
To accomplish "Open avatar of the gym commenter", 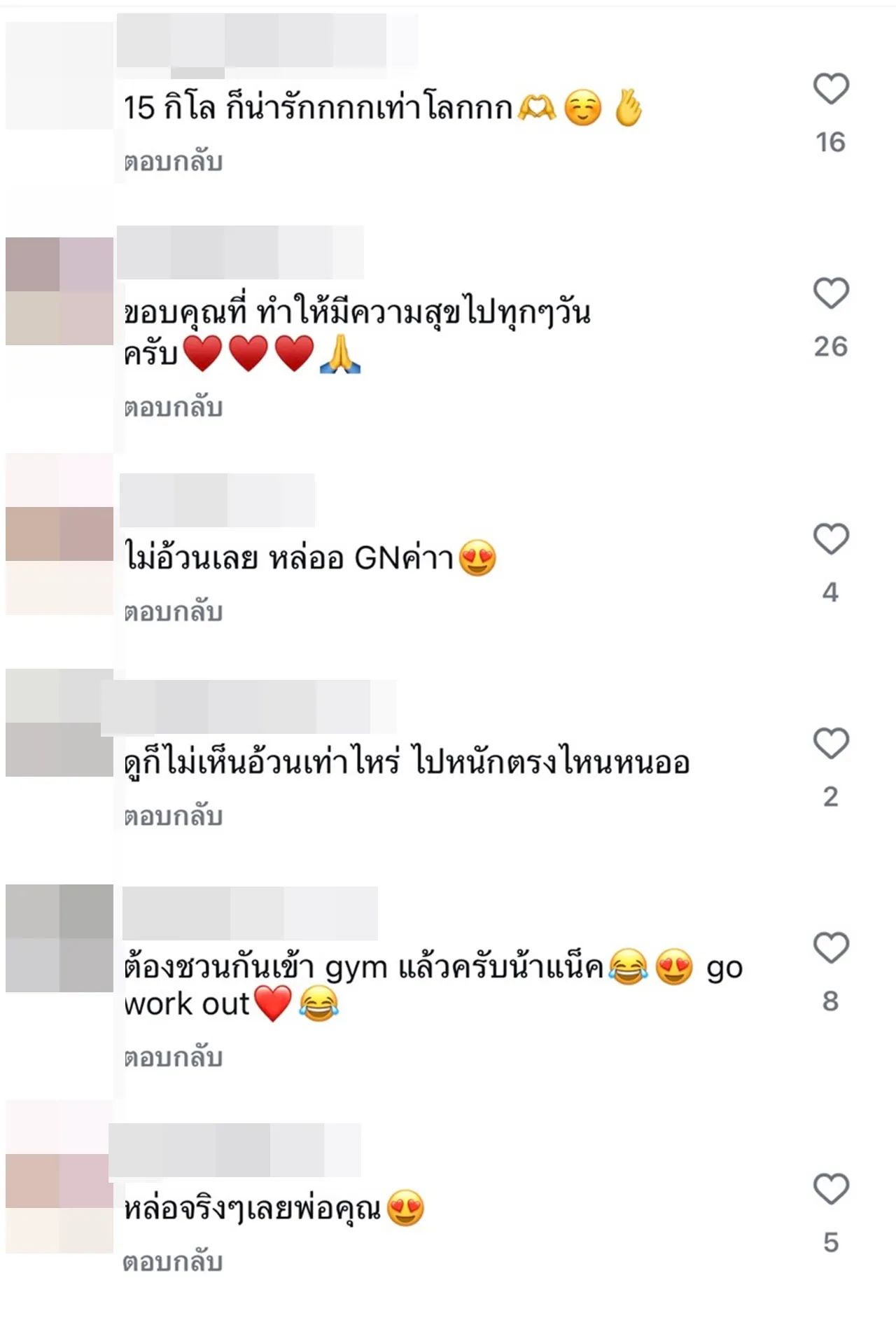I will pos(59,938).
